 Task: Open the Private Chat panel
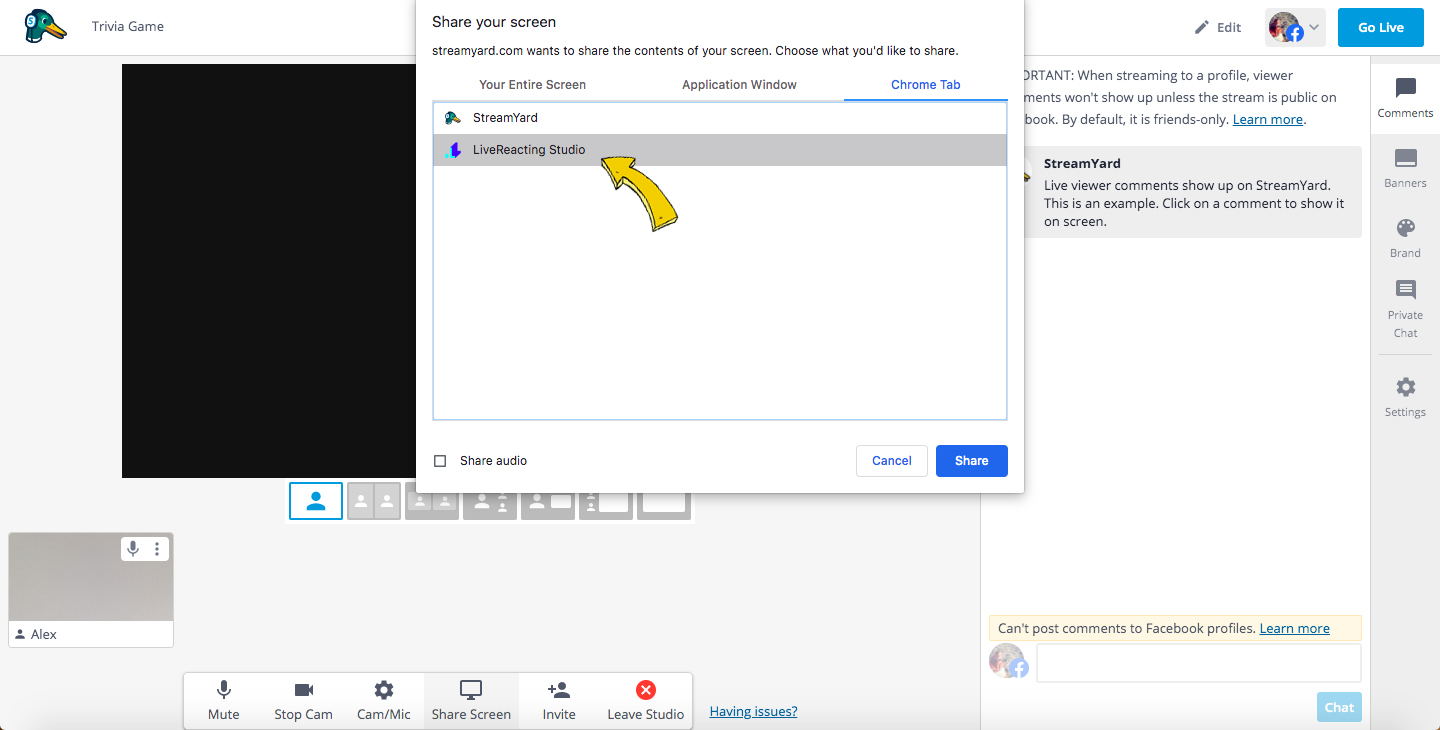[x=1405, y=309]
